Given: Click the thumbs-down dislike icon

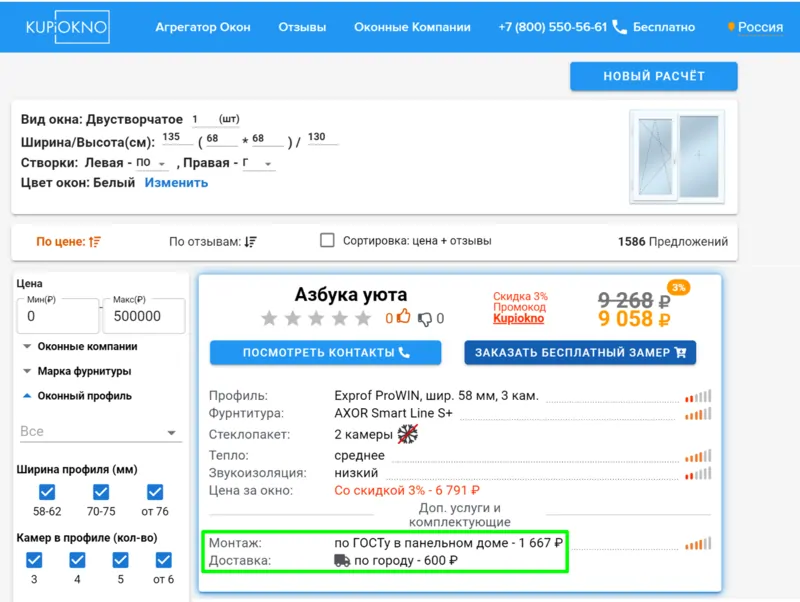Looking at the screenshot, I should coord(424,319).
